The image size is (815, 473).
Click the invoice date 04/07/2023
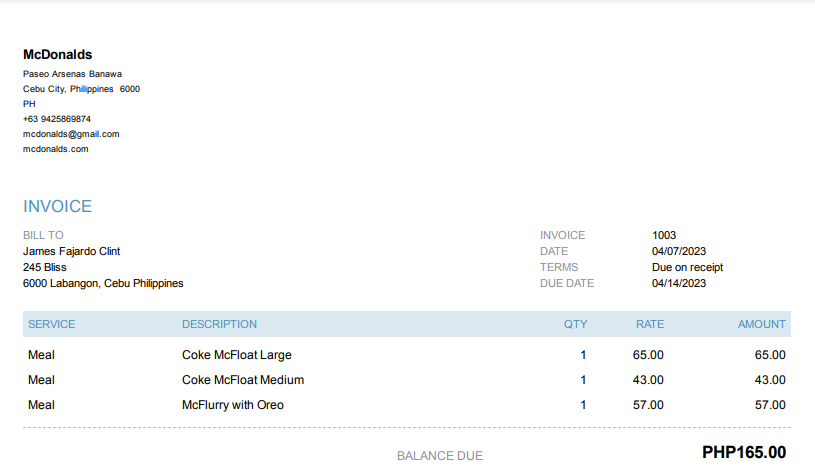click(679, 252)
